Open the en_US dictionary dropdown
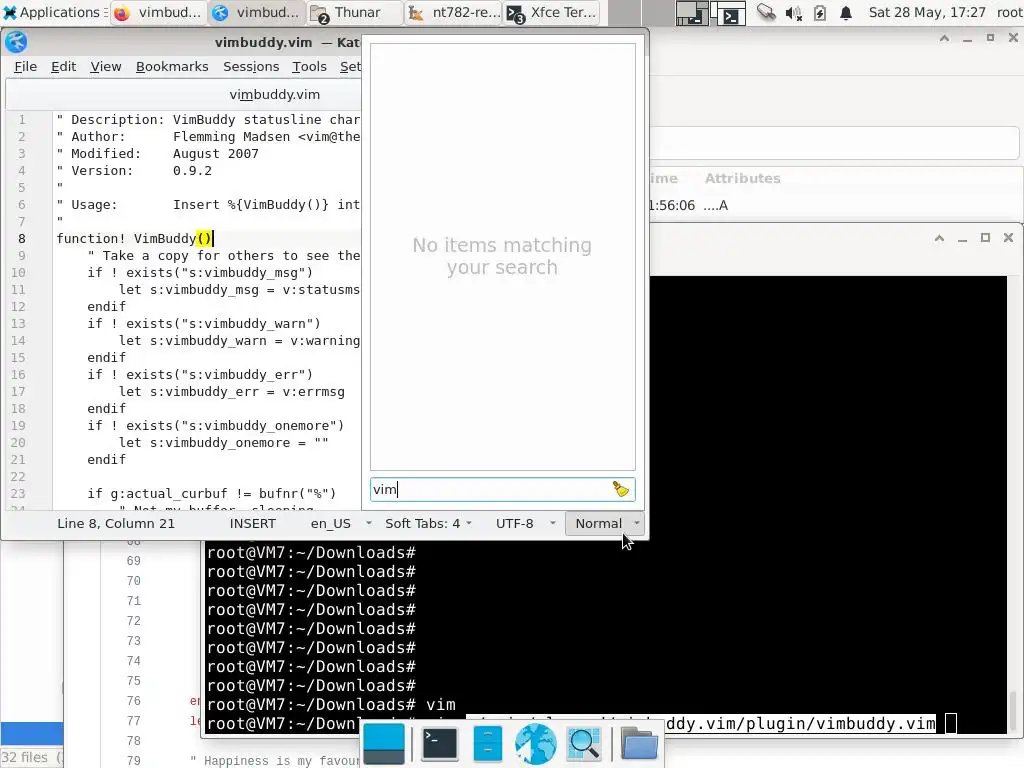The width and height of the screenshot is (1024, 768). tap(340, 523)
